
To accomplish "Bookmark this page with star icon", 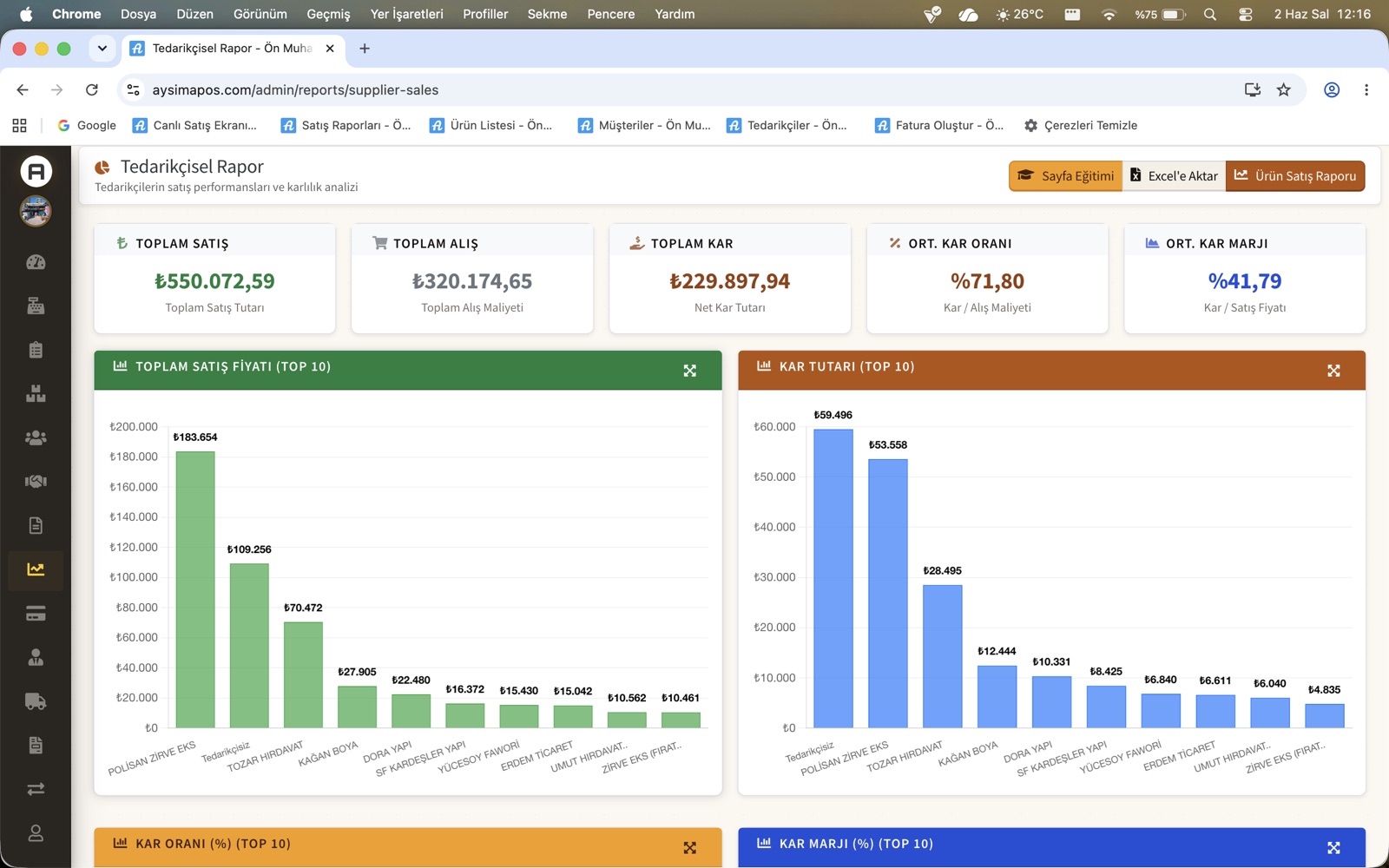I will pos(1283,89).
